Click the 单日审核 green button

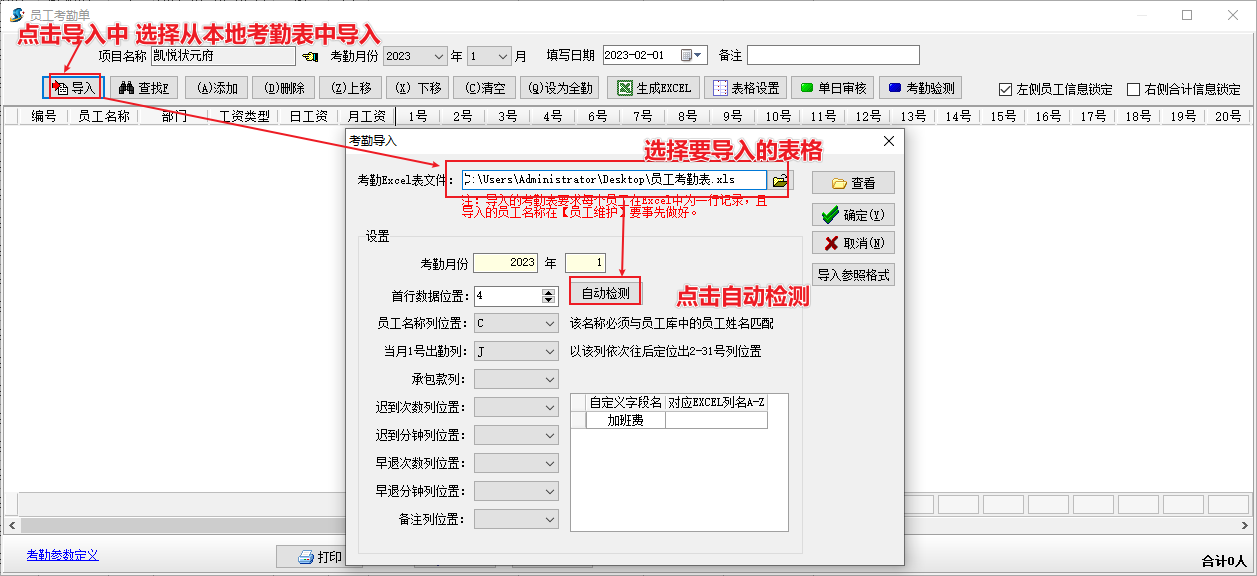coord(833,88)
